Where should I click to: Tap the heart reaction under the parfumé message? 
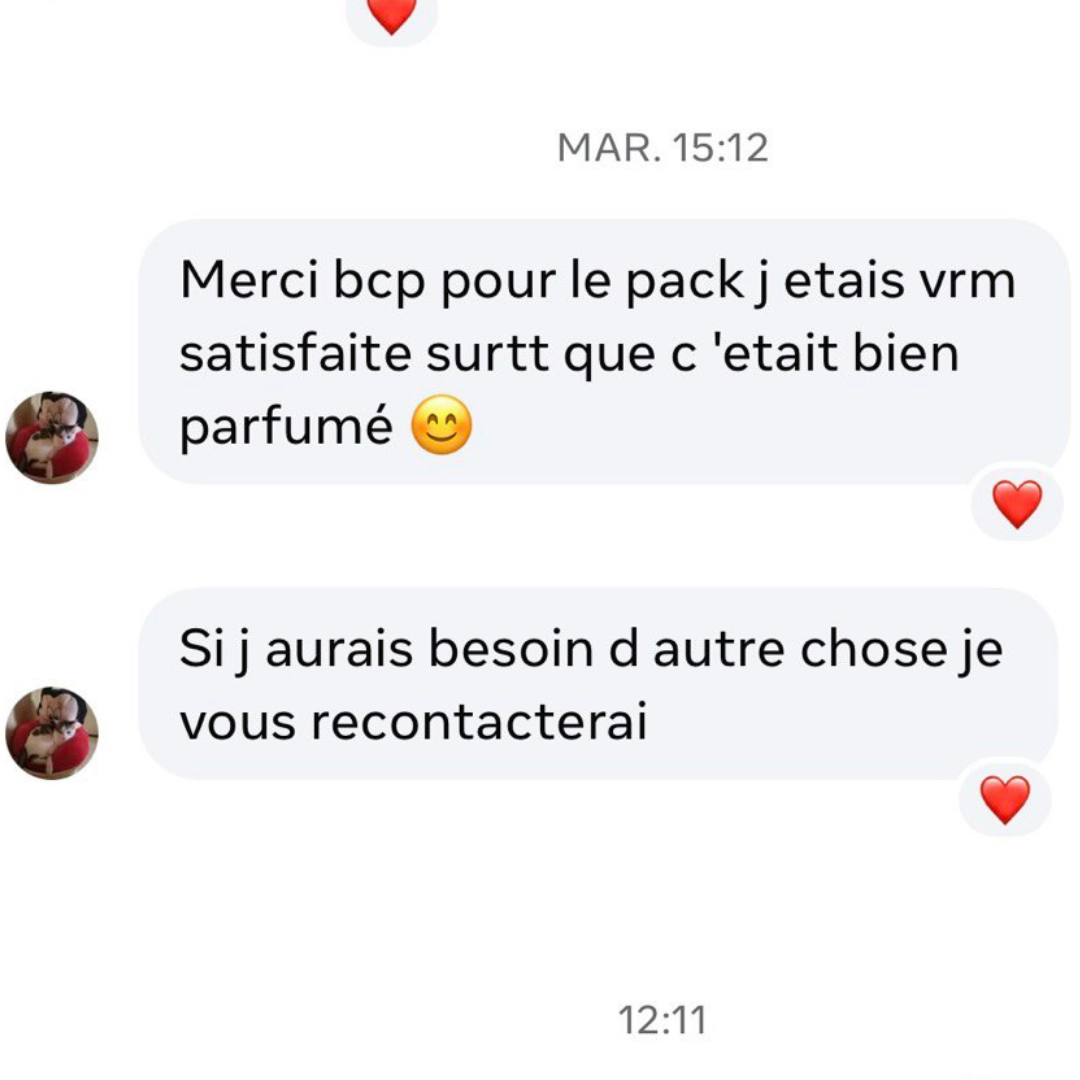(1017, 504)
